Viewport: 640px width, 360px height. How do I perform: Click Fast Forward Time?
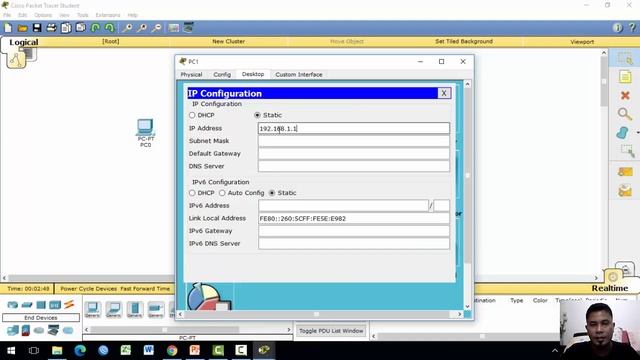pos(145,289)
